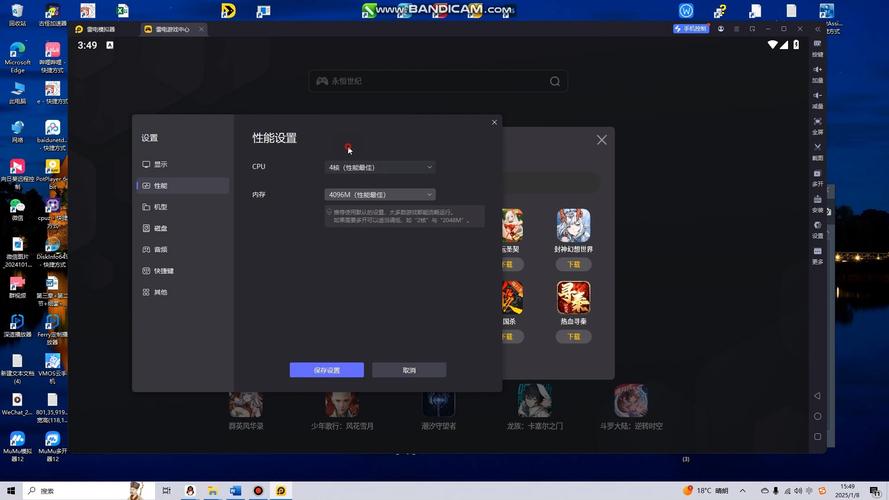Open the 封神幻想世界 game thumbnail
This screenshot has height=500, width=889.
(x=573, y=226)
